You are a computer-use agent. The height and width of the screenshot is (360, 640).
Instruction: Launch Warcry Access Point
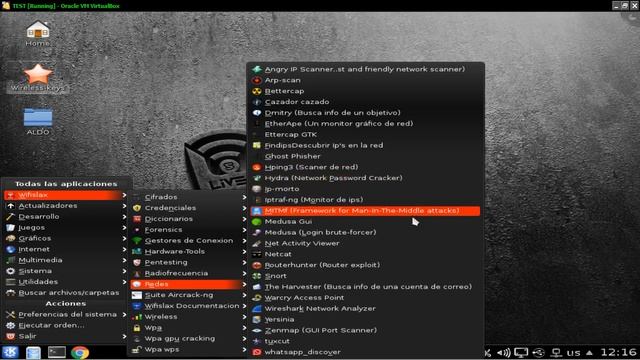click(365, 298)
